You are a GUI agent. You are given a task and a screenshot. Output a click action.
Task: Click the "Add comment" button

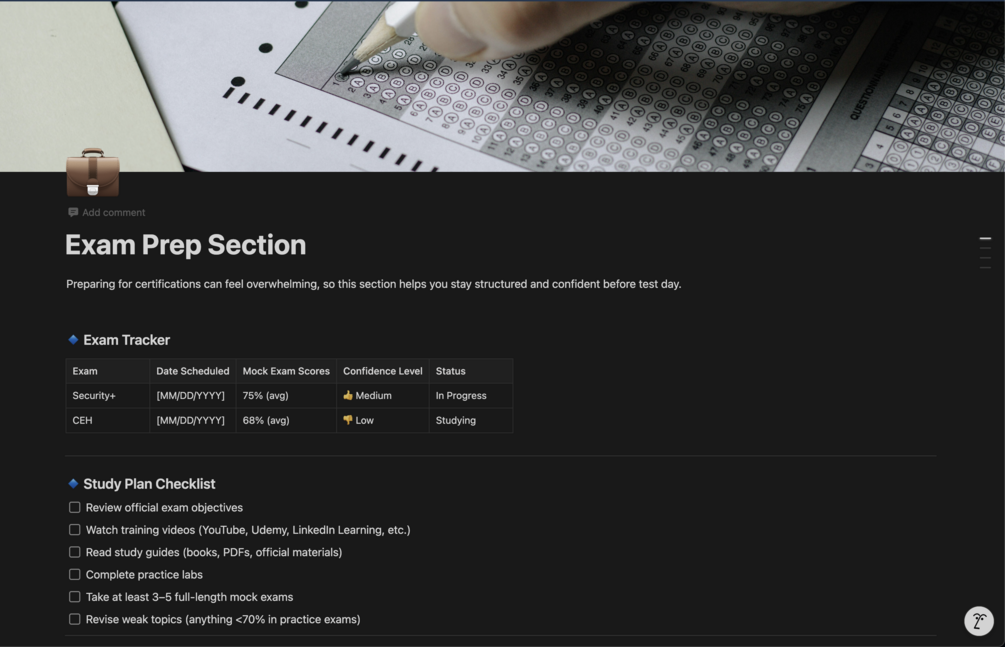click(113, 212)
